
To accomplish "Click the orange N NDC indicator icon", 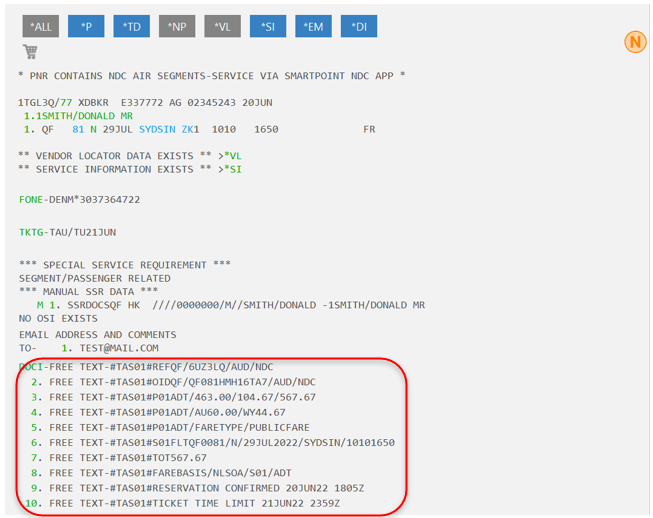I will (x=635, y=42).
